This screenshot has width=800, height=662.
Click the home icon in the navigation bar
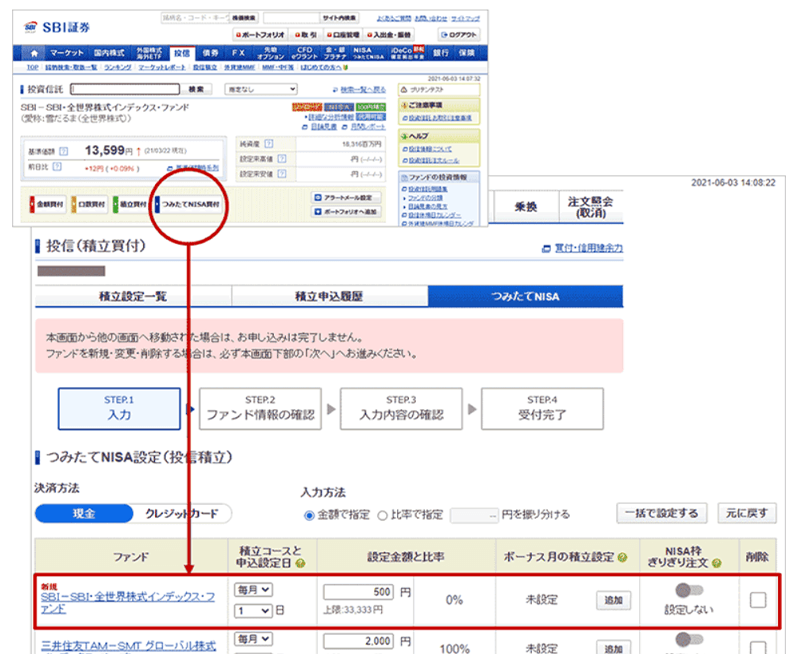click(x=34, y=53)
